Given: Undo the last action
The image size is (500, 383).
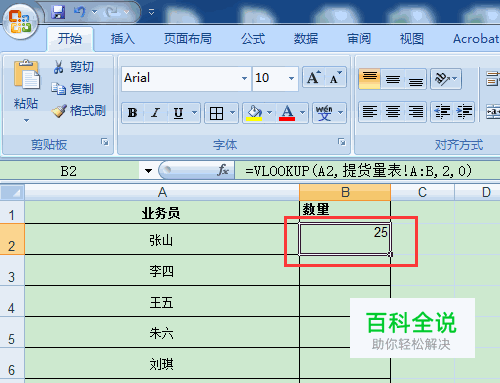Looking at the screenshot, I should point(80,12).
